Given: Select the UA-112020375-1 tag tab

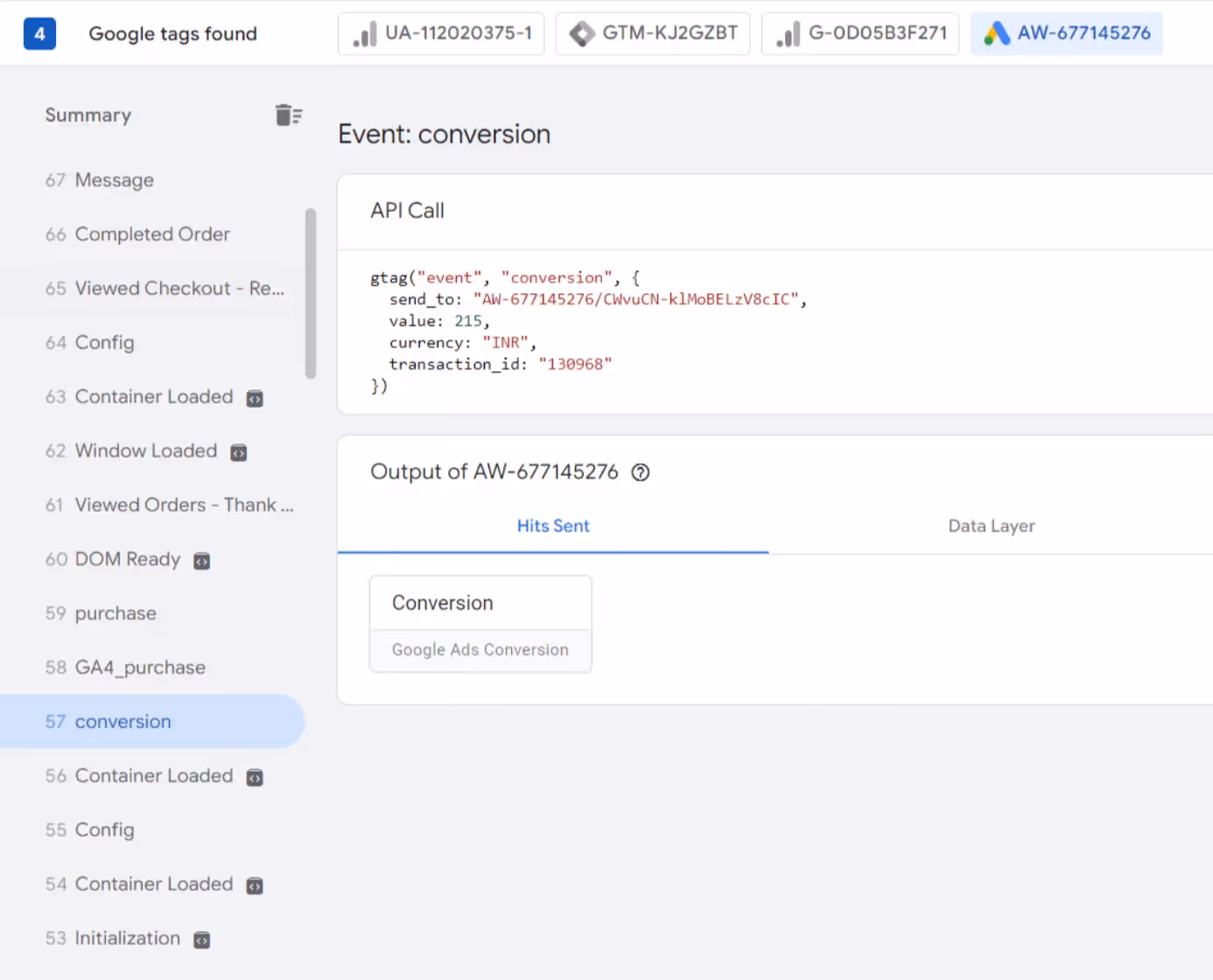Looking at the screenshot, I should click(441, 33).
